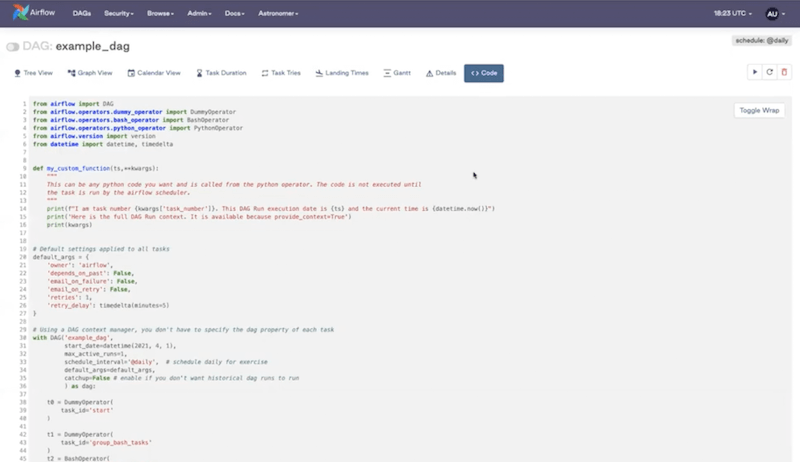Open the Task Tries view
The height and width of the screenshot is (462, 800).
[280, 73]
